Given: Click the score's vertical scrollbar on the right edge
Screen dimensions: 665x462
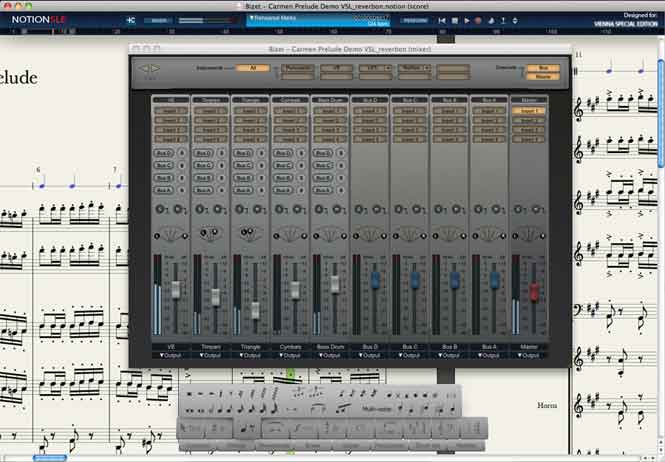Looking at the screenshot, I should (x=661, y=113).
